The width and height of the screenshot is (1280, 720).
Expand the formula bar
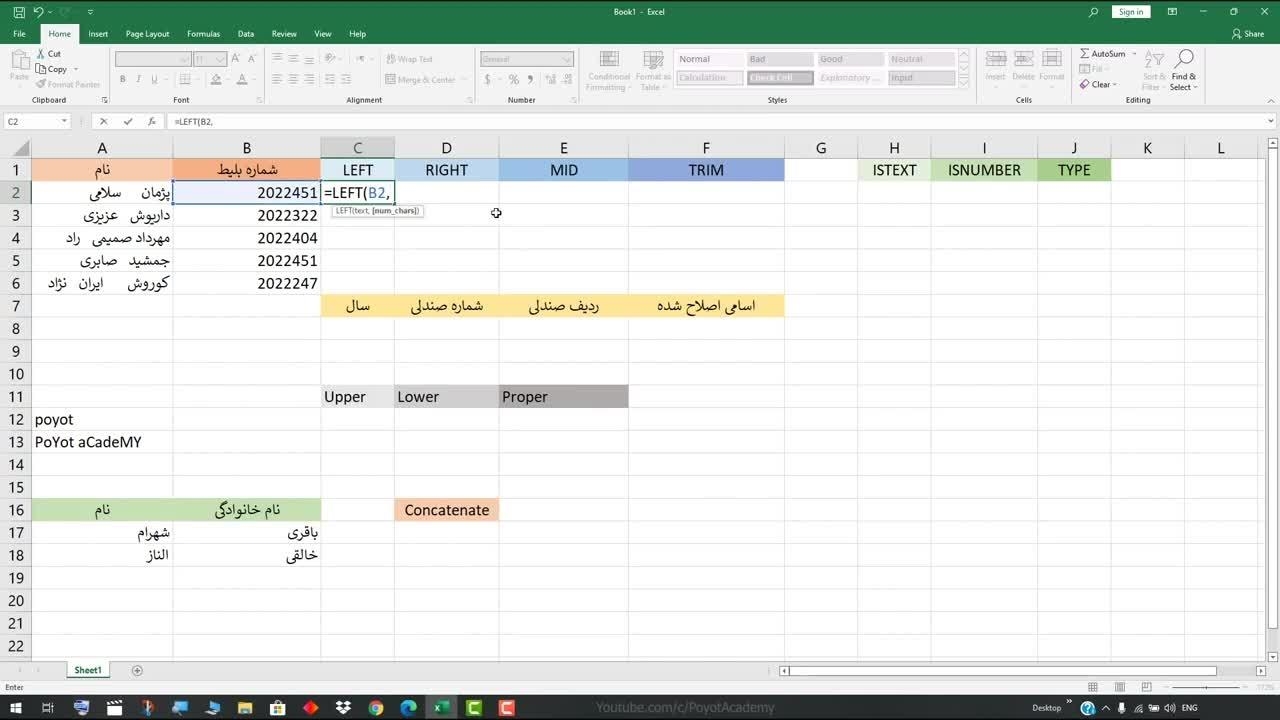click(x=1271, y=121)
